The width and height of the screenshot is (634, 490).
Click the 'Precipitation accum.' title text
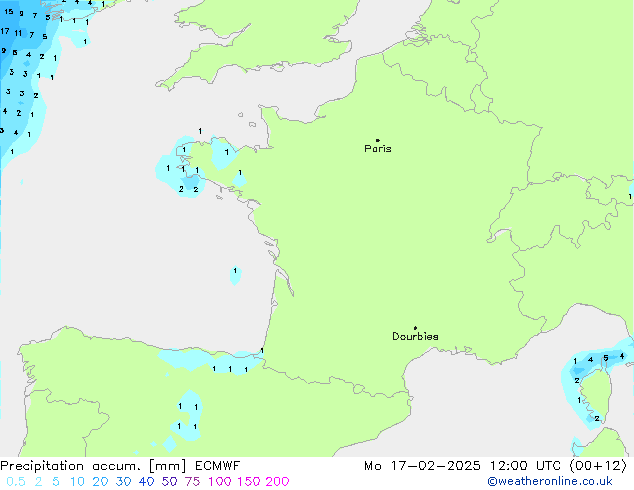click(x=70, y=466)
